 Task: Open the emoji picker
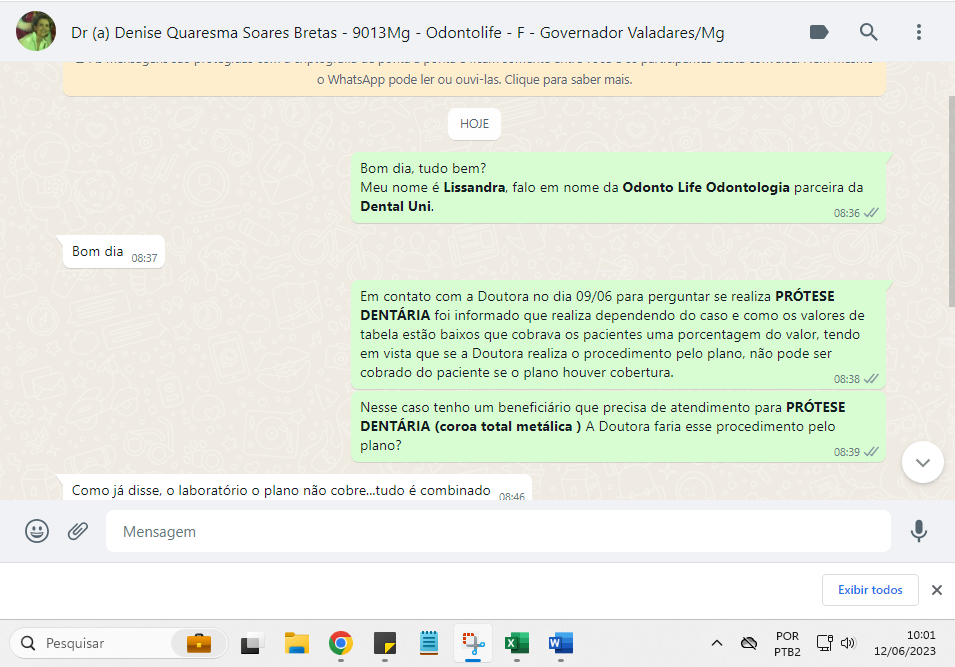pos(37,531)
